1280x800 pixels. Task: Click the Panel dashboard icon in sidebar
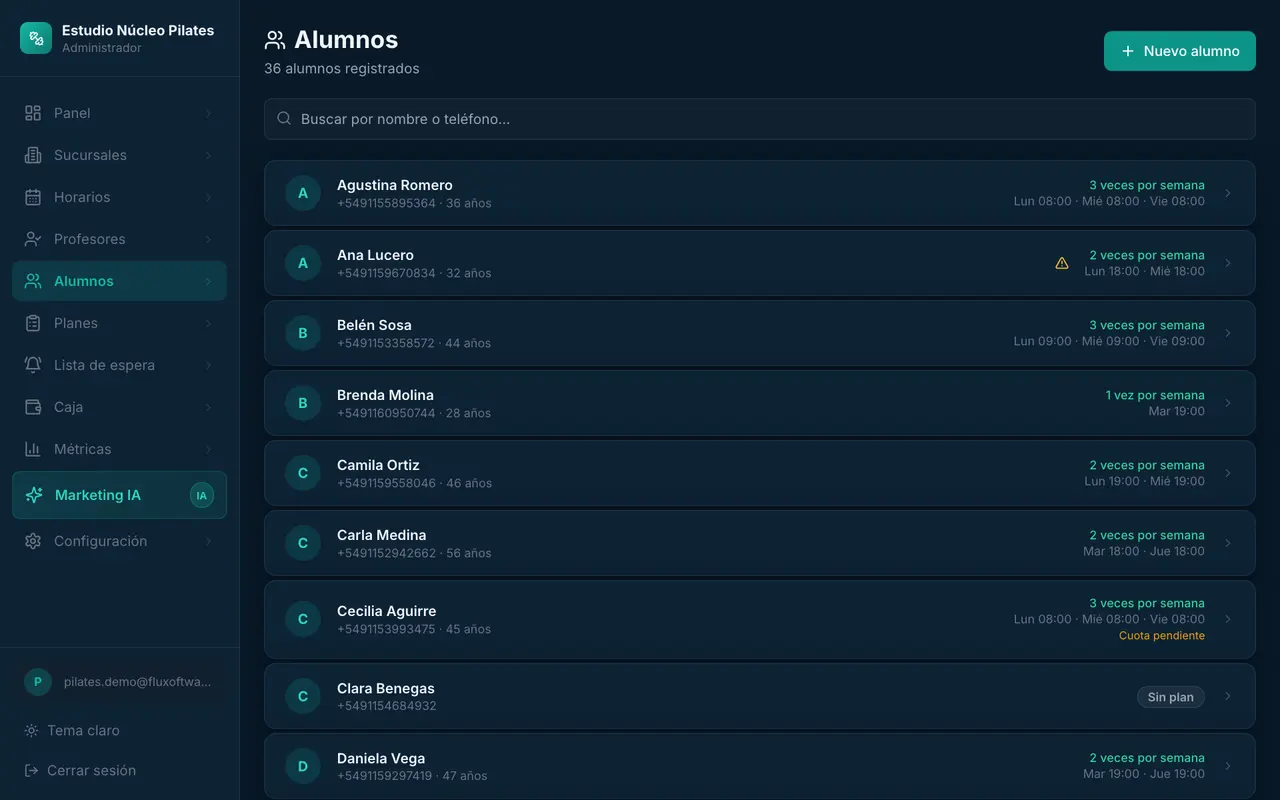(x=33, y=113)
